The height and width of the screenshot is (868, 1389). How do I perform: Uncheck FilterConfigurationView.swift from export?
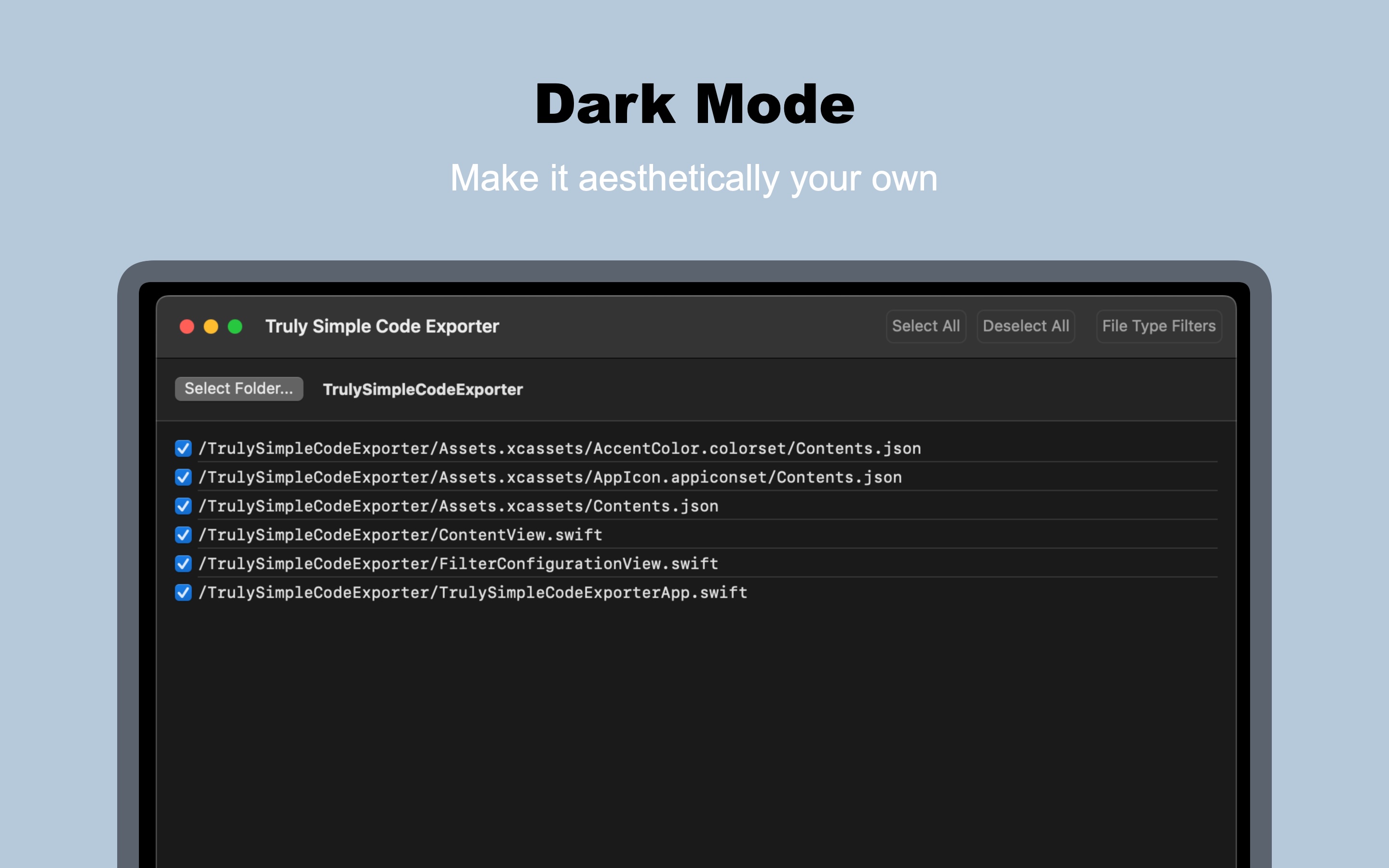point(182,564)
